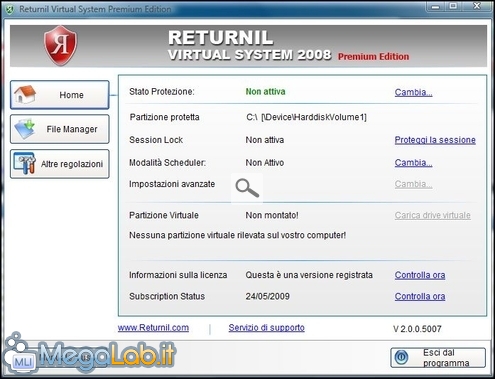
Task: Click the power icon on the exit button
Action: pyautogui.click(x=401, y=357)
